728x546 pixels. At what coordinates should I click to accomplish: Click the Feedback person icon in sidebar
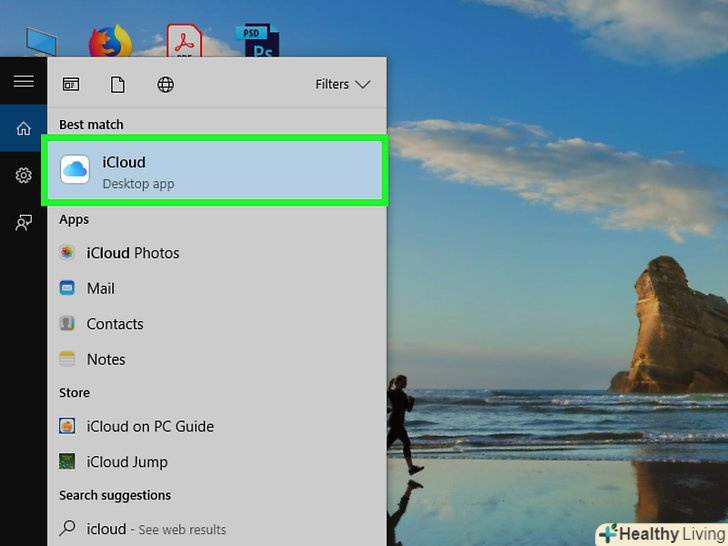(x=23, y=222)
